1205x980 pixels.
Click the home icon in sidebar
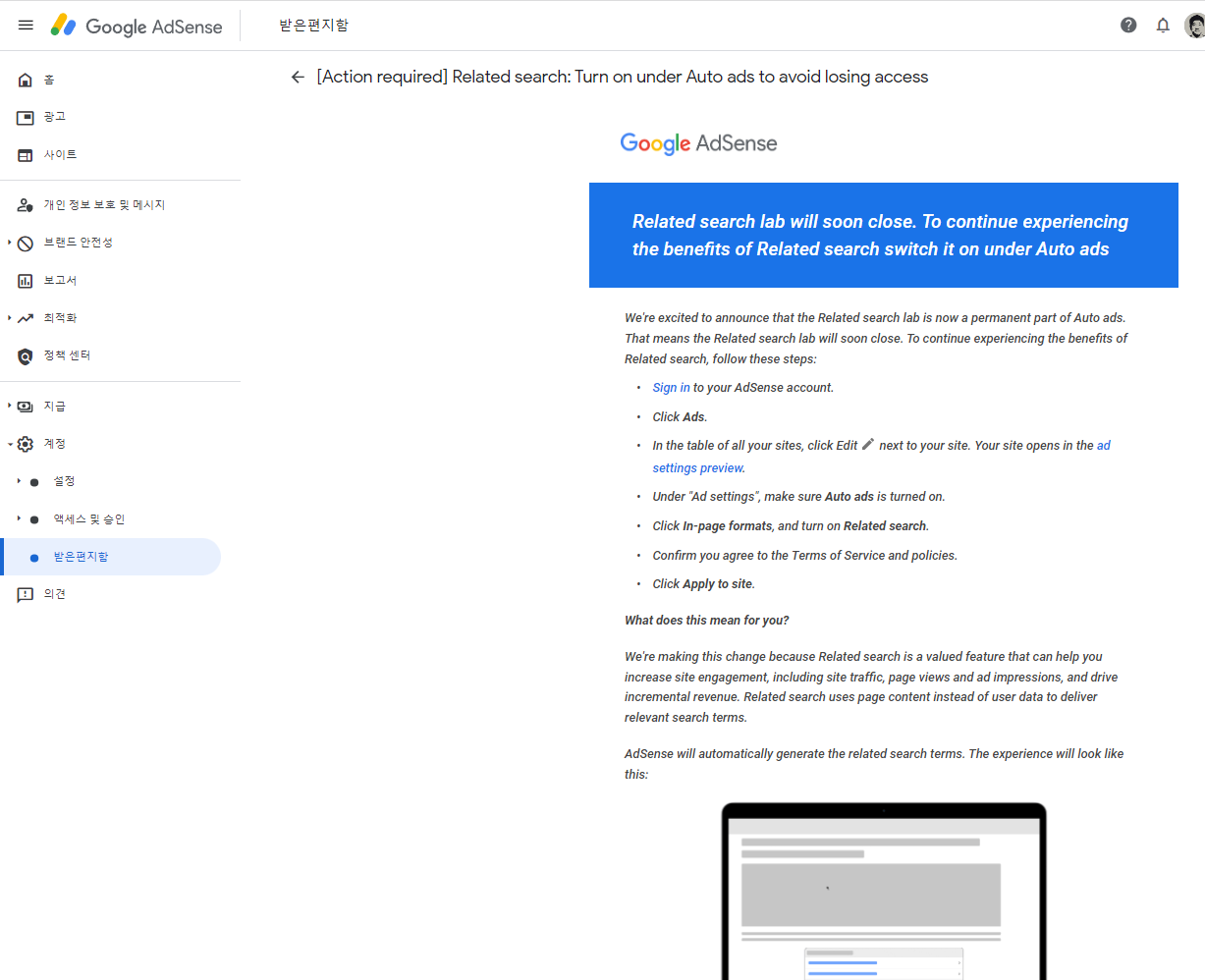(26, 80)
